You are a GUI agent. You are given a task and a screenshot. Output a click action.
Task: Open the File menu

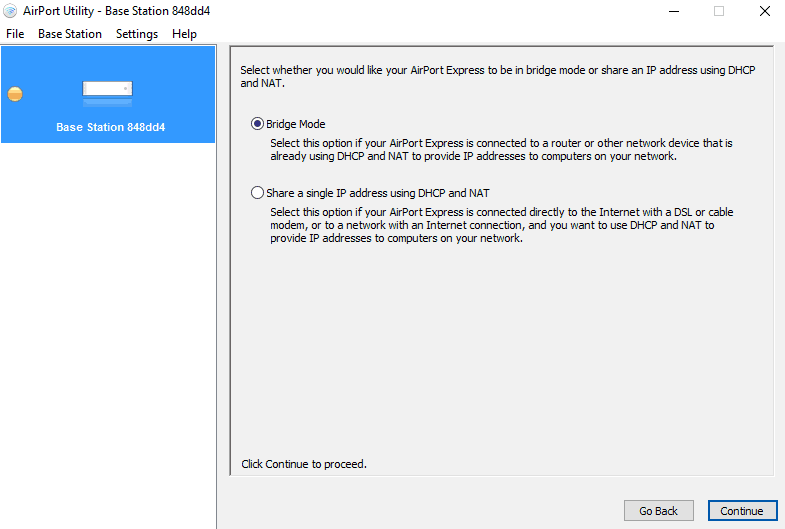15,34
